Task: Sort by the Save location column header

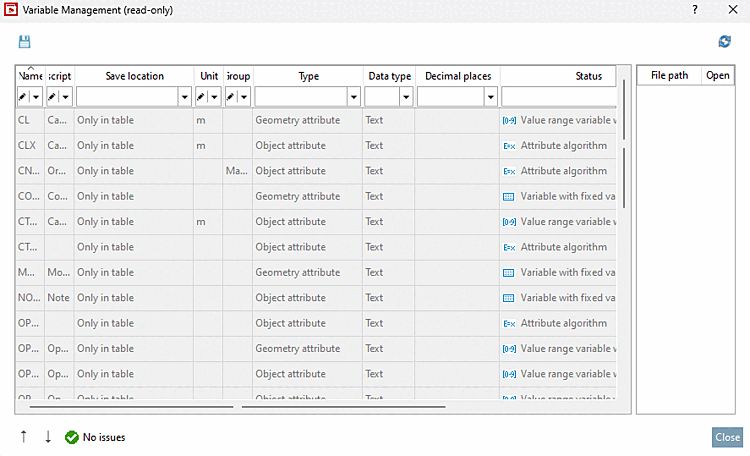Action: click(x=134, y=76)
